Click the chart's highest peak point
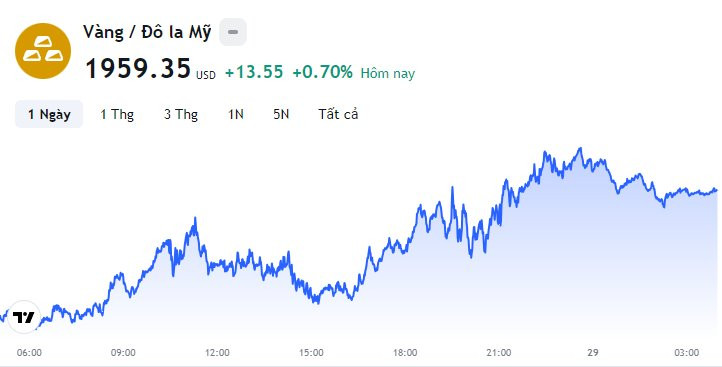The width and height of the screenshot is (722, 367). click(x=580, y=148)
